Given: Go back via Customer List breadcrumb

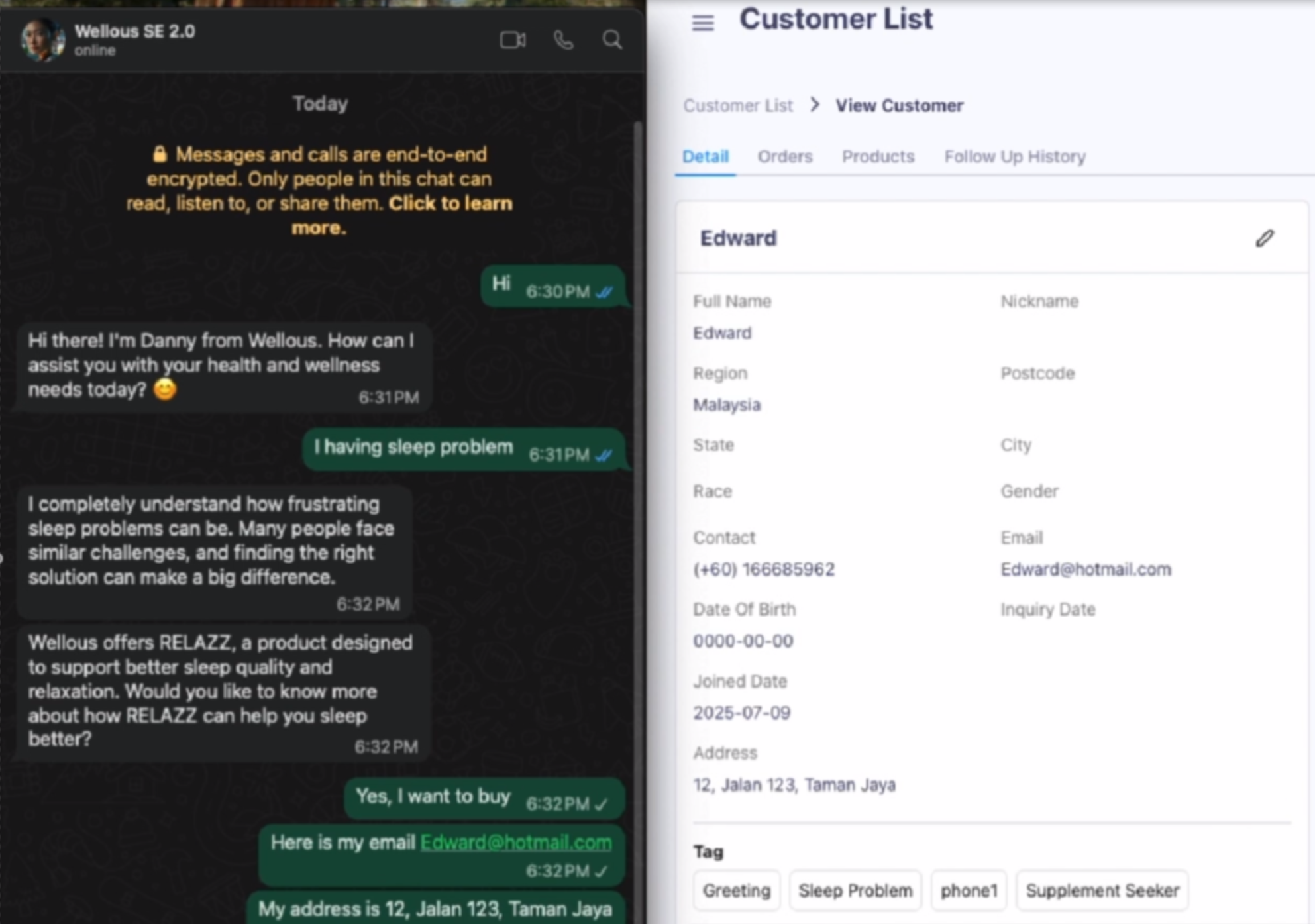Looking at the screenshot, I should [738, 105].
